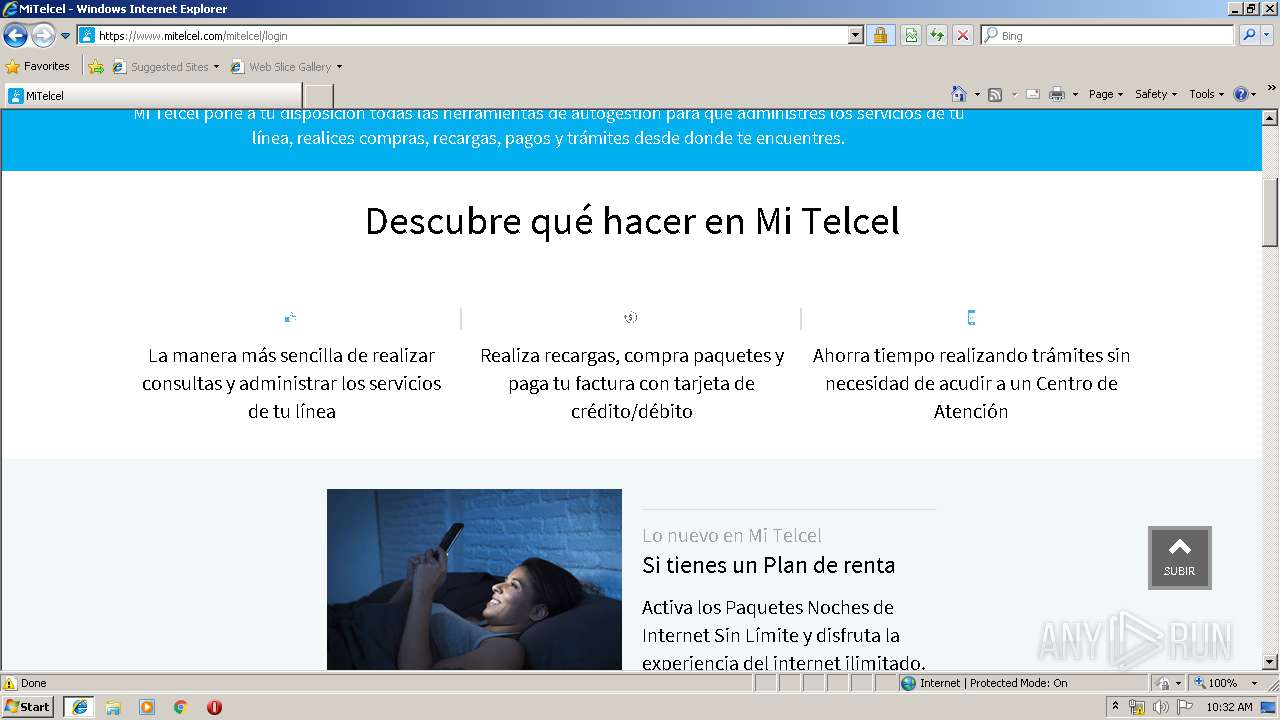Viewport: 1280px width, 720px height.
Task: Click the Add to Favorites Bar icon
Action: coord(96,67)
